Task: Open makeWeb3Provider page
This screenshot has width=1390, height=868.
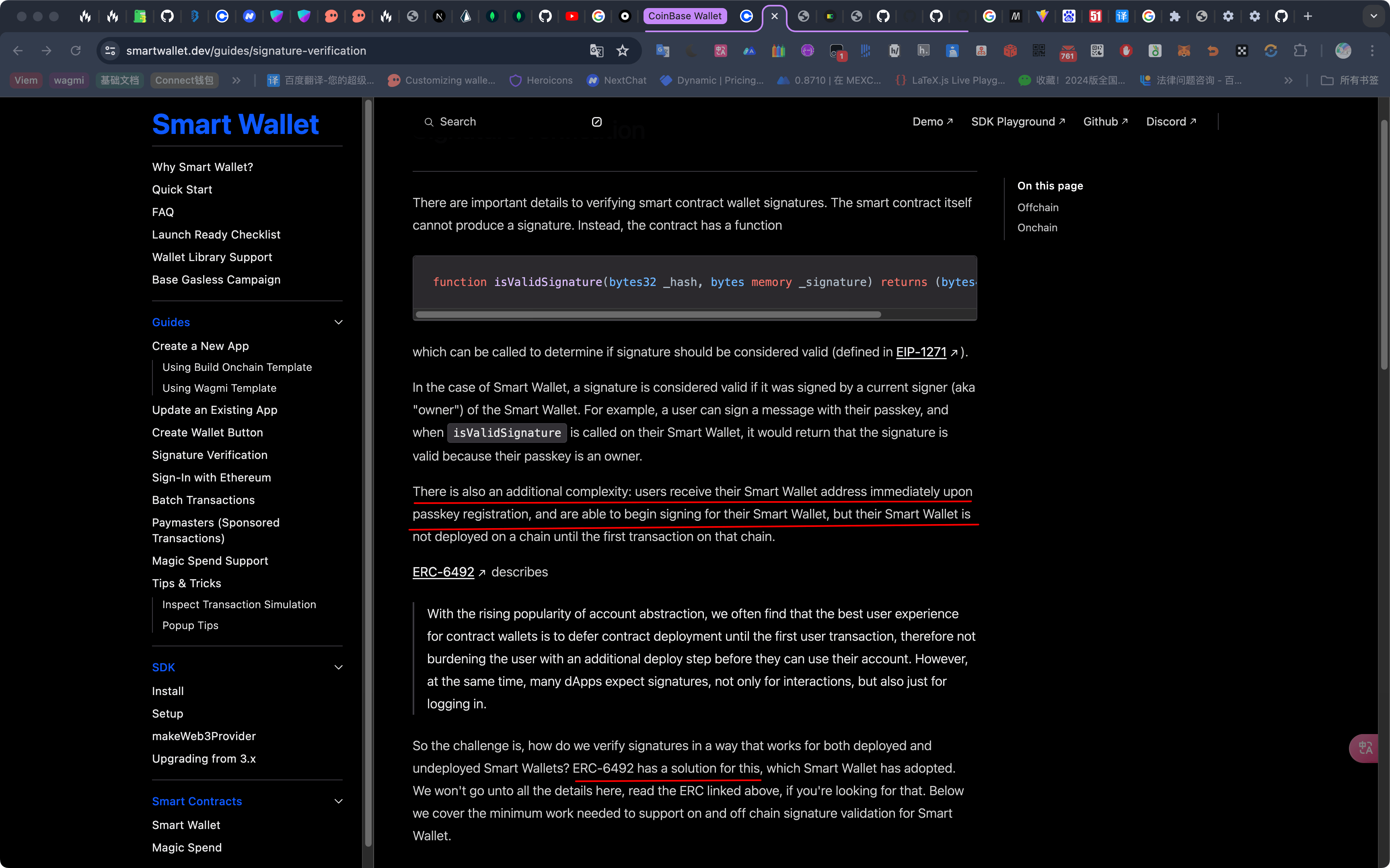Action: tap(204, 736)
